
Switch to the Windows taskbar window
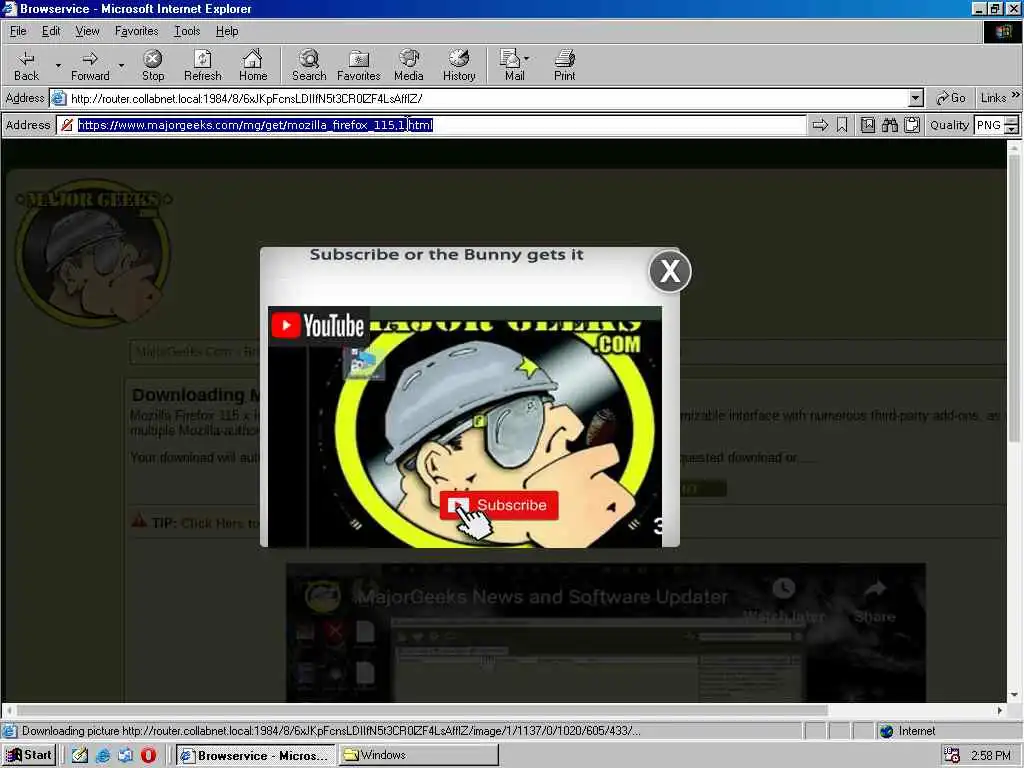(418, 755)
